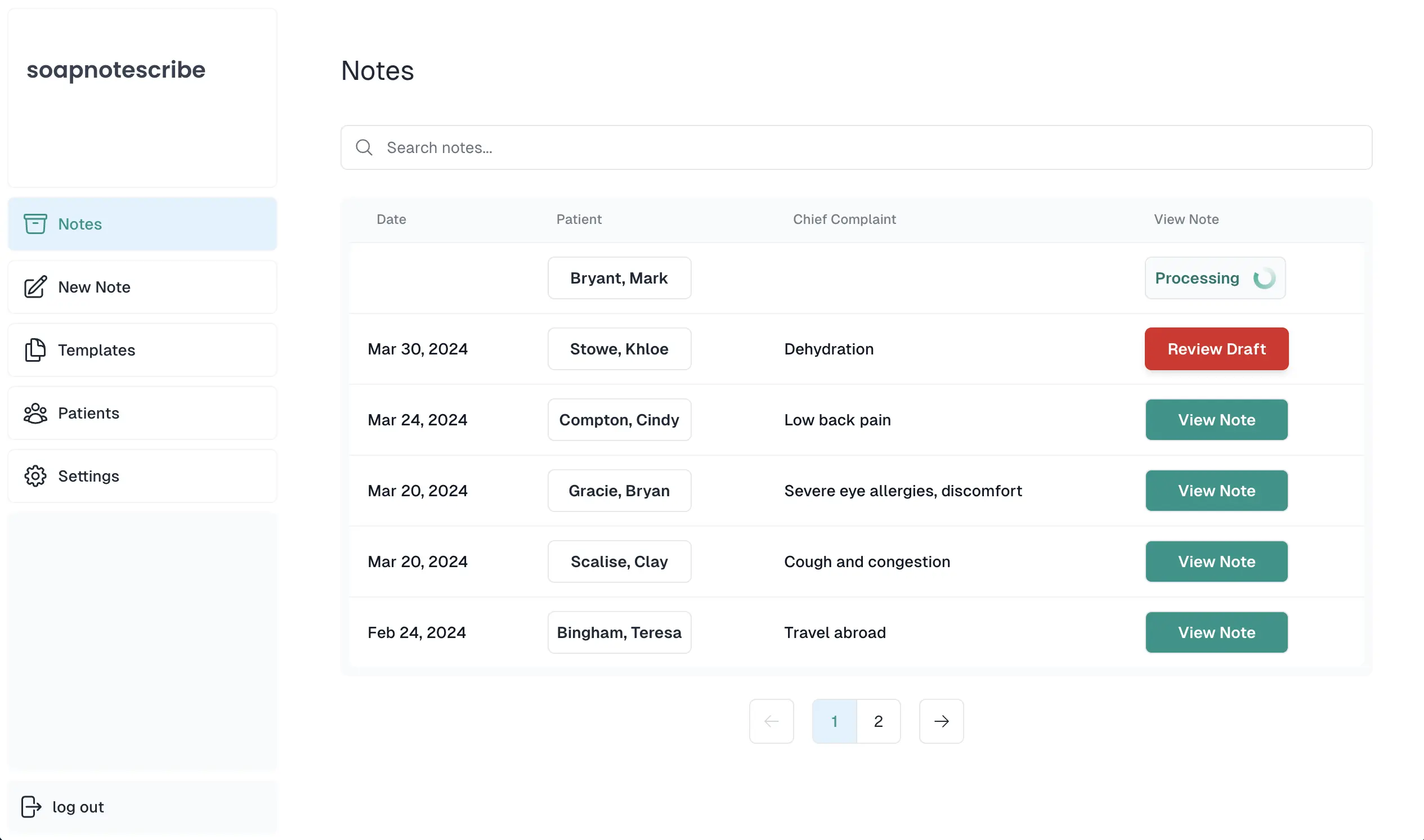Click the search magnifier icon

tap(364, 147)
